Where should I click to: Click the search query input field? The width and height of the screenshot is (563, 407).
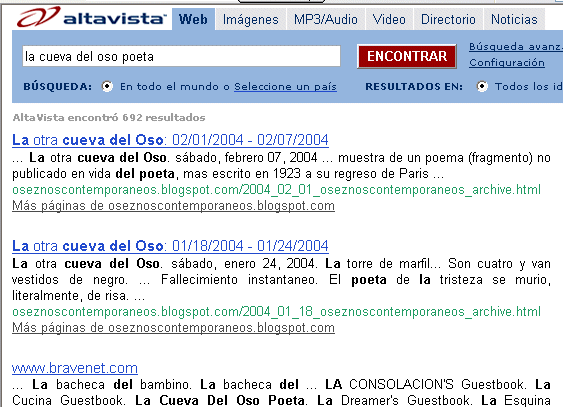pos(181,56)
